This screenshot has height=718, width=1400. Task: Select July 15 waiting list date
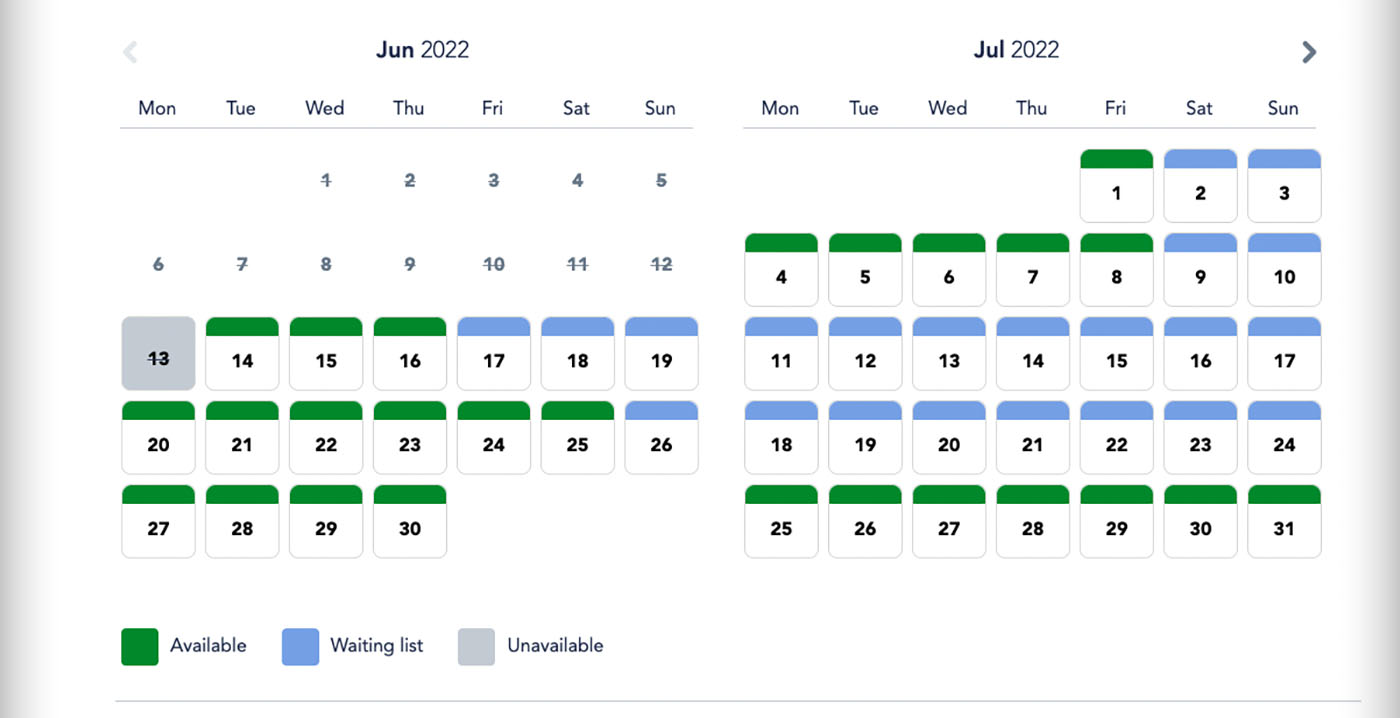tap(1117, 353)
